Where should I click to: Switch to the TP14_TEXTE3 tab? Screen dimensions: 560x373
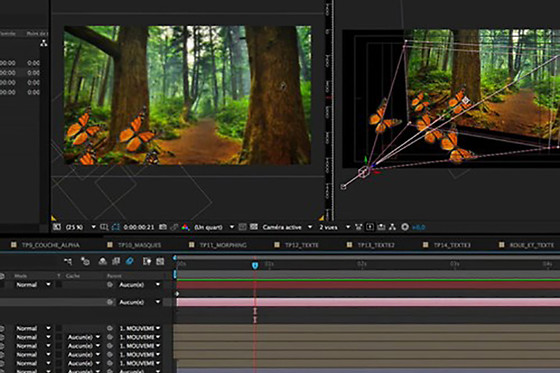click(x=452, y=245)
